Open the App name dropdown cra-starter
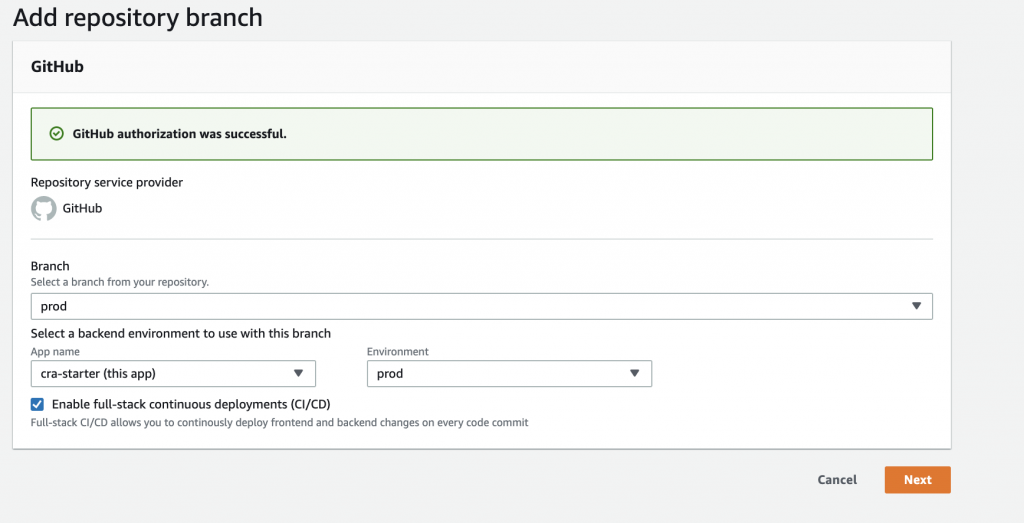The width and height of the screenshot is (1024, 523). click(x=160, y=374)
